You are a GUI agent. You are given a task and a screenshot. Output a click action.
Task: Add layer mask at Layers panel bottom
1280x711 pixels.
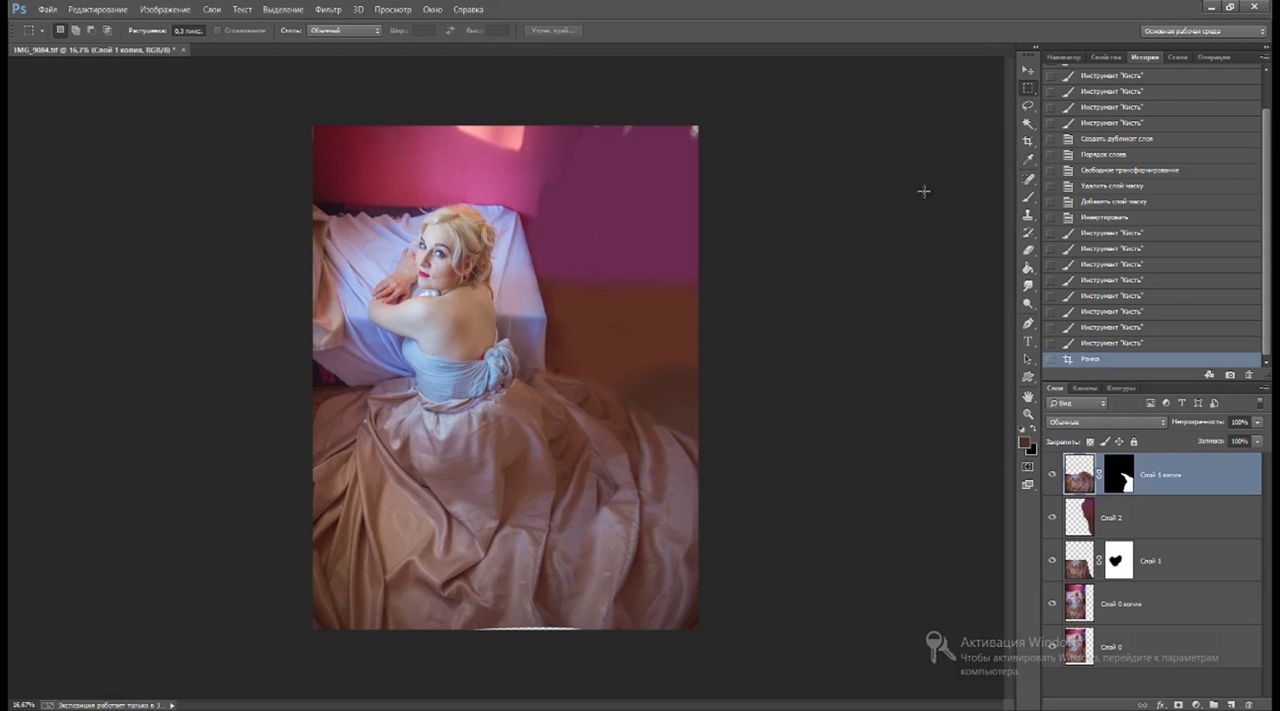point(1179,705)
